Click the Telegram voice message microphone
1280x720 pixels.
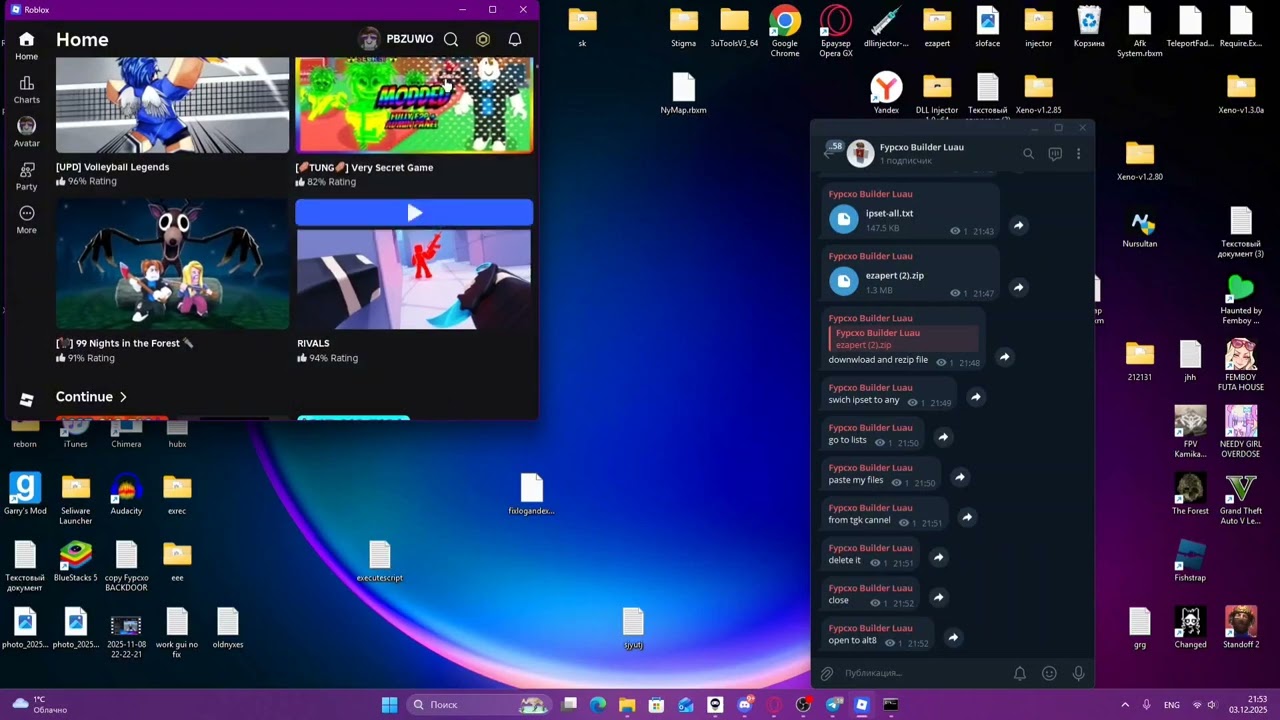click(1078, 673)
